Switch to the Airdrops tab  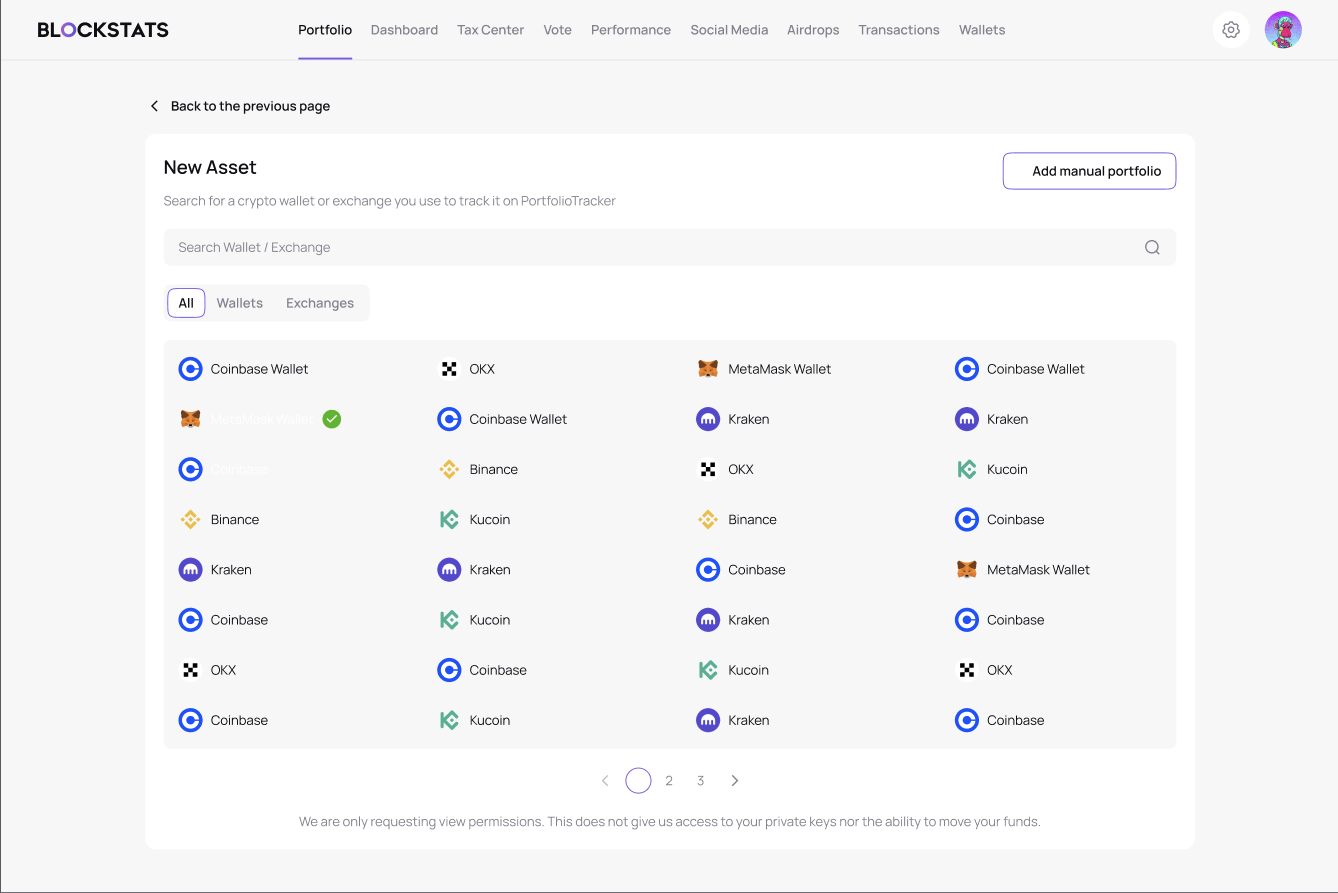point(813,30)
